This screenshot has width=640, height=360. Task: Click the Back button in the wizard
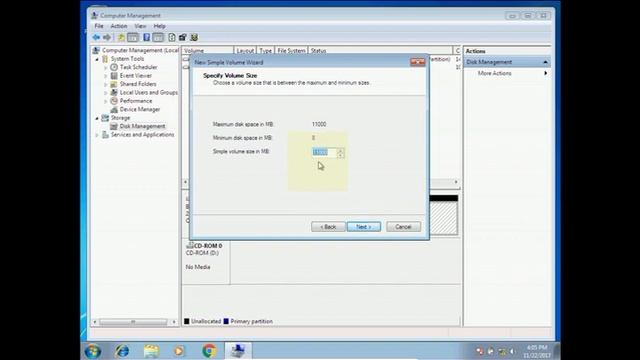(328, 227)
